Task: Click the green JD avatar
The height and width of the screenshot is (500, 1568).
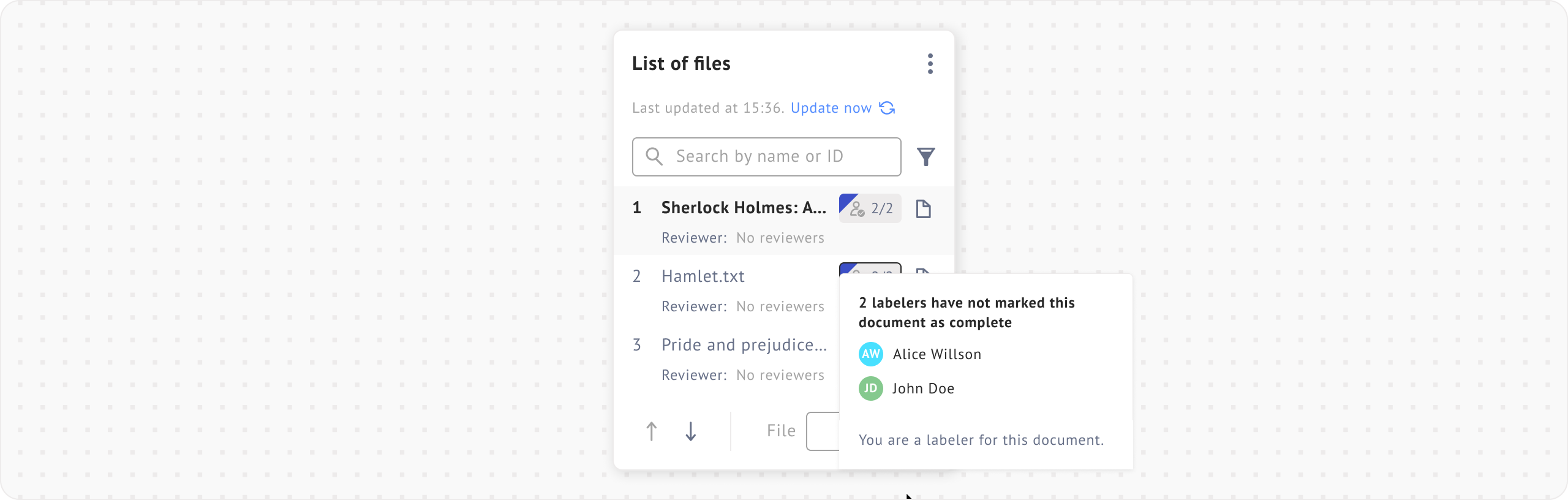Action: [x=870, y=388]
